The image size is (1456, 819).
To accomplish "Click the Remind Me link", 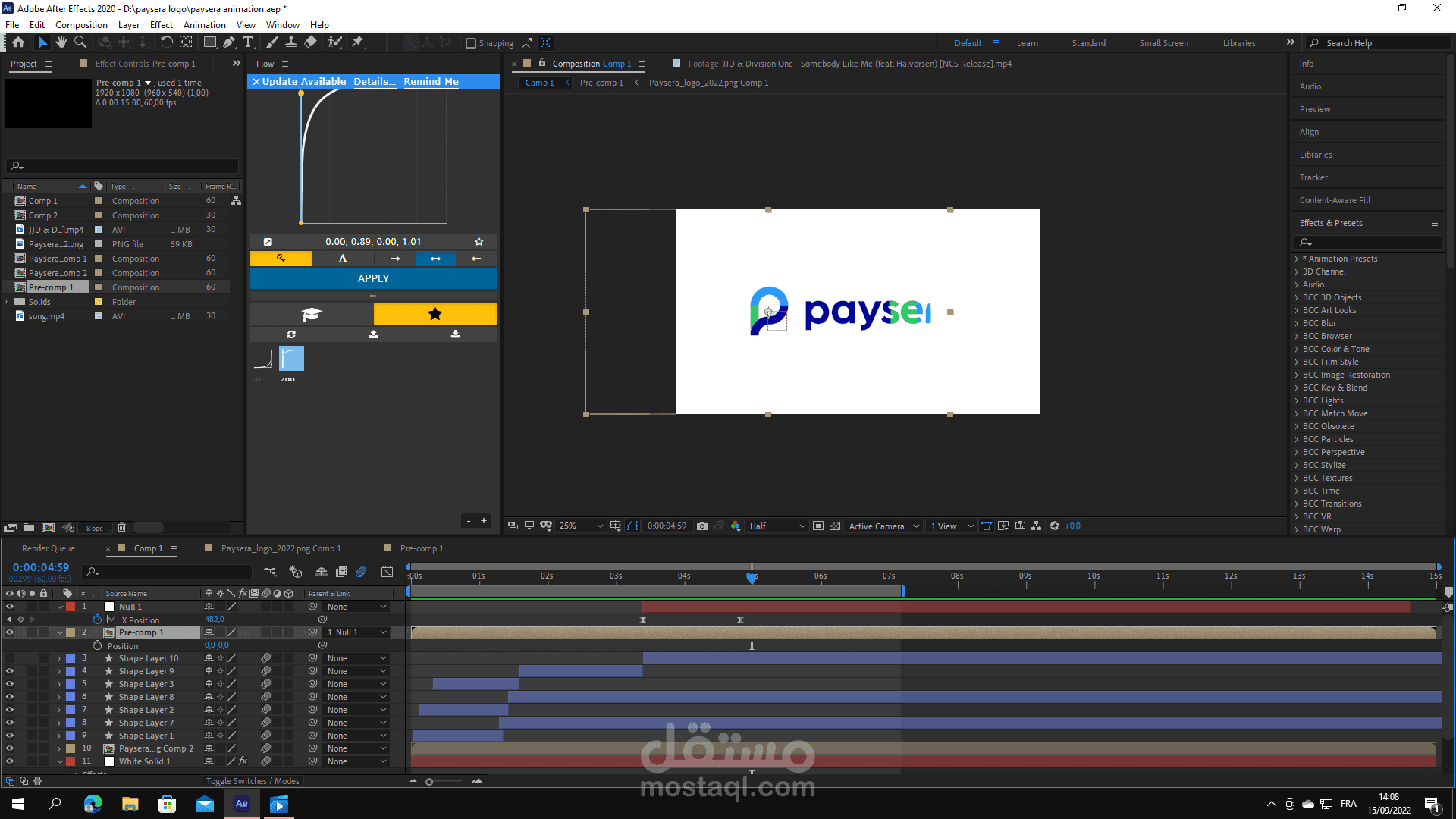I will click(431, 82).
